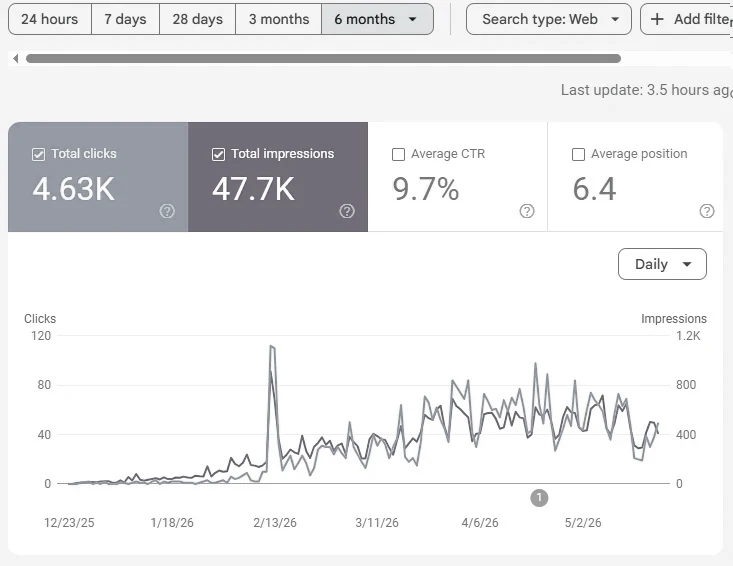Click the horizontal scrollbar thumb
The image size is (733, 566).
coord(323,58)
